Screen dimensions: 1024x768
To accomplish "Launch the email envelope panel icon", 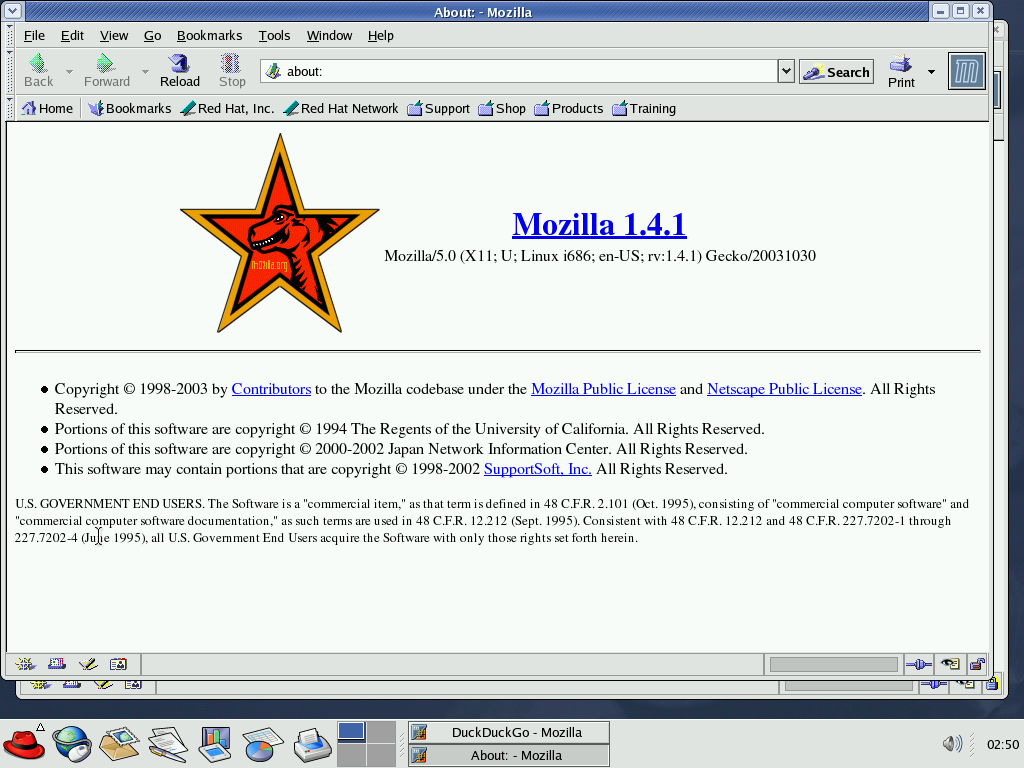I will pyautogui.click(x=120, y=744).
